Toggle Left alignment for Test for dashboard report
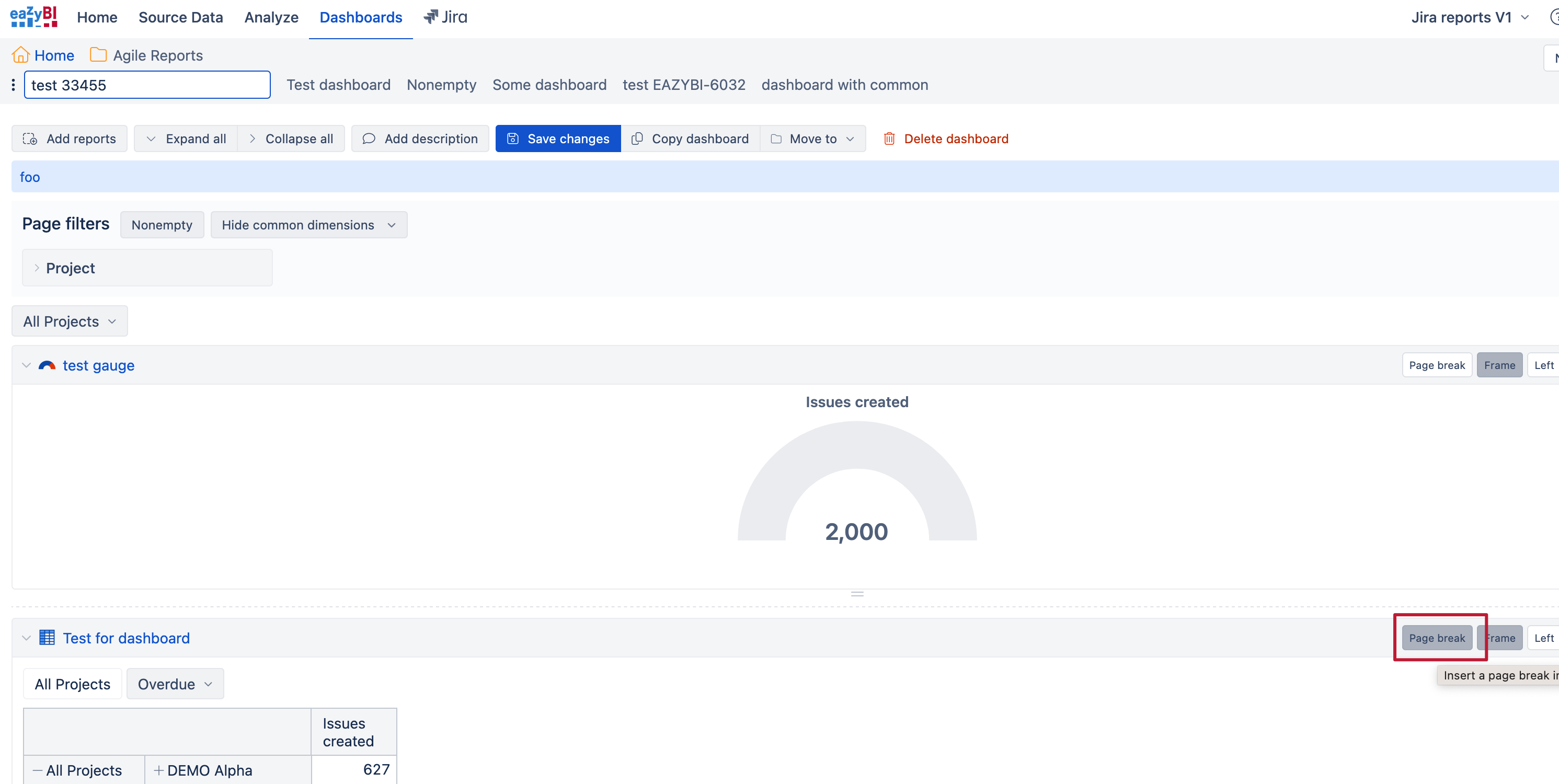 1543,638
